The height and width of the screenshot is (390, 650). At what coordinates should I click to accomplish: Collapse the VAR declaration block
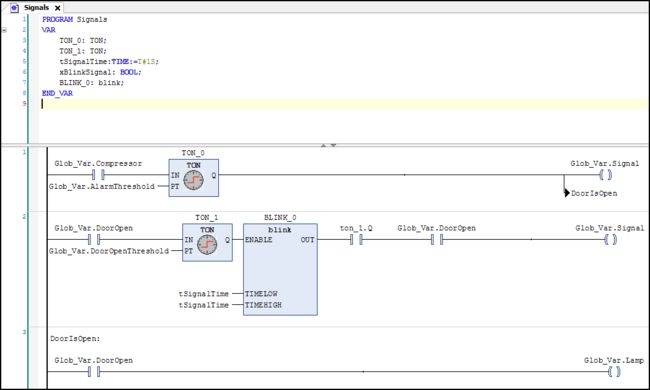[4, 30]
